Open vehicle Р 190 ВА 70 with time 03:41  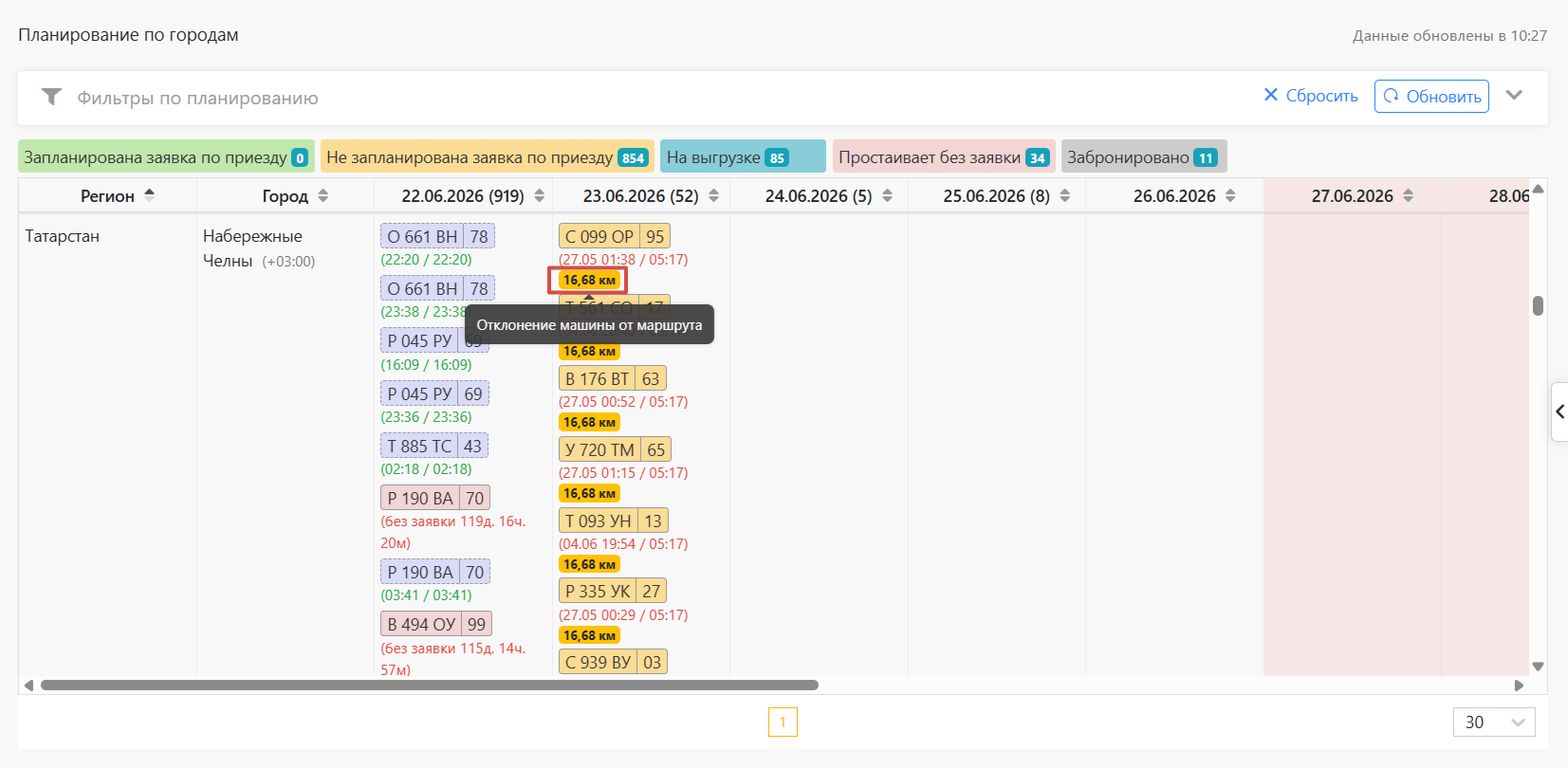pos(435,572)
